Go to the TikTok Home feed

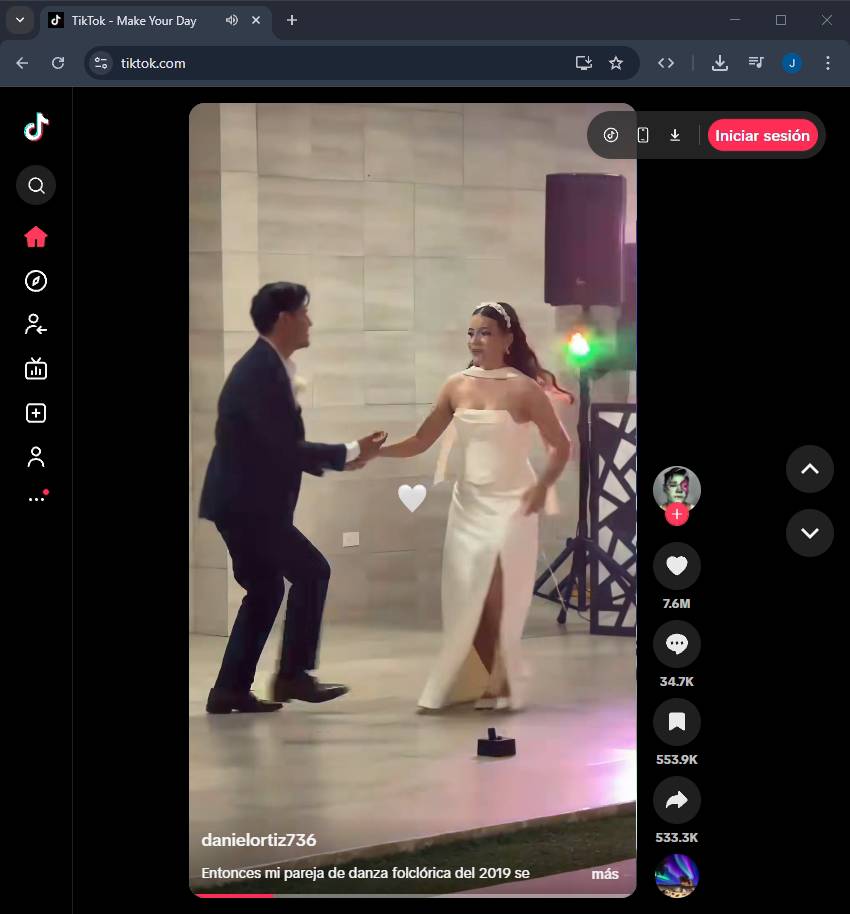click(36, 237)
